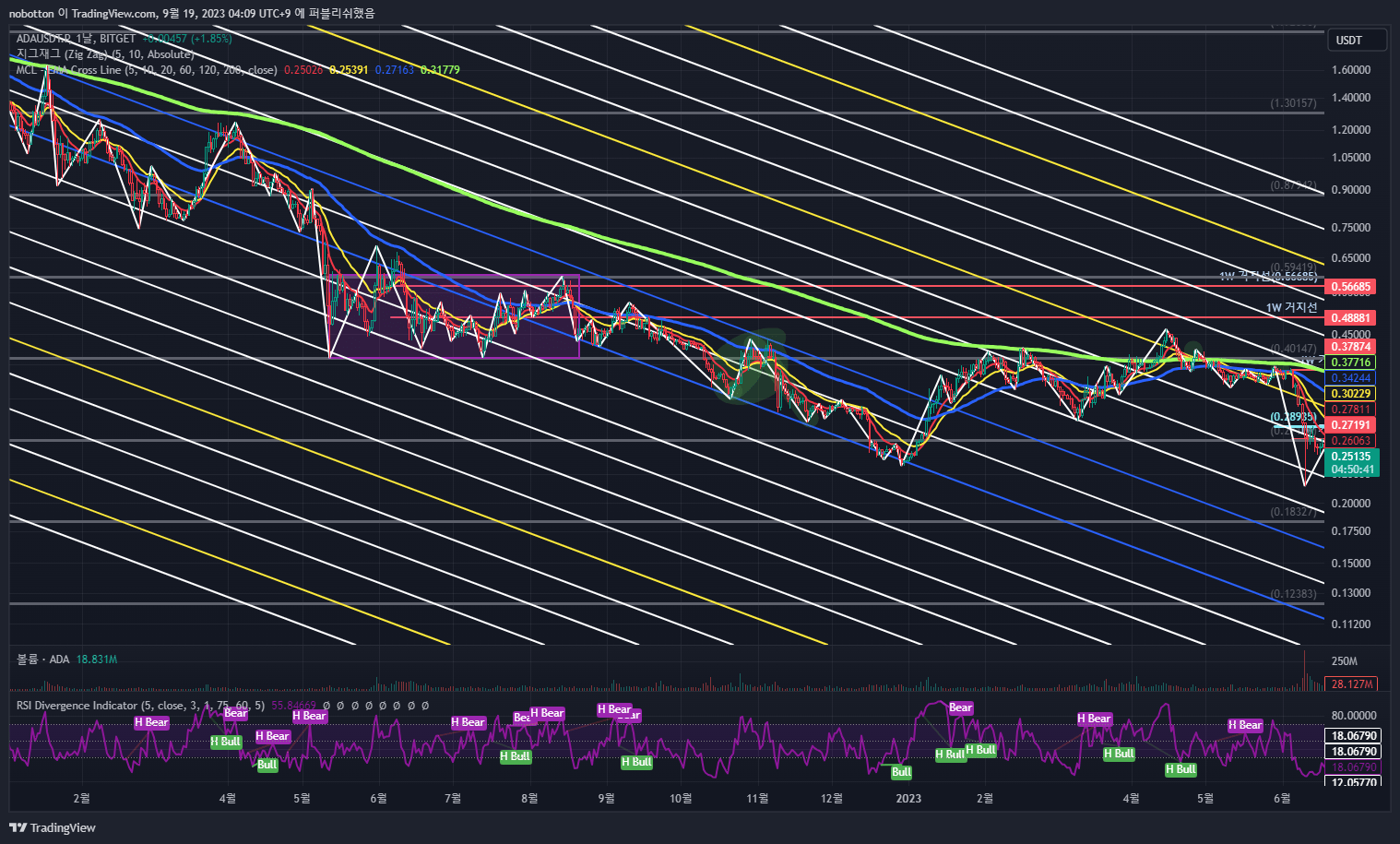1400x844 pixels.
Task: Click the 12월 time axis label
Action: [832, 799]
